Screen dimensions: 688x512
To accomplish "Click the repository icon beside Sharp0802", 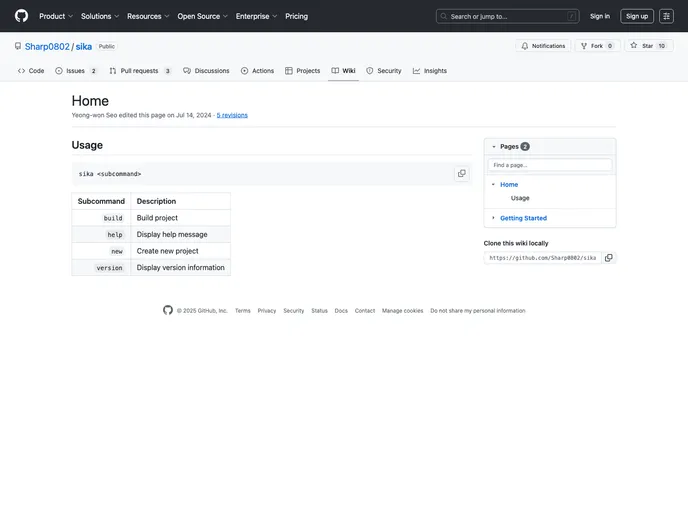I will tap(18, 46).
